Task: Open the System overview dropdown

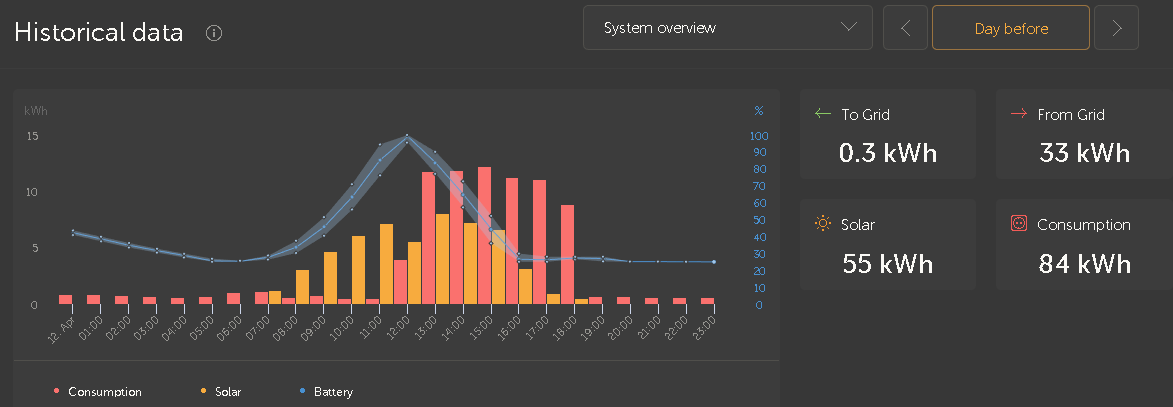Action: (728, 28)
